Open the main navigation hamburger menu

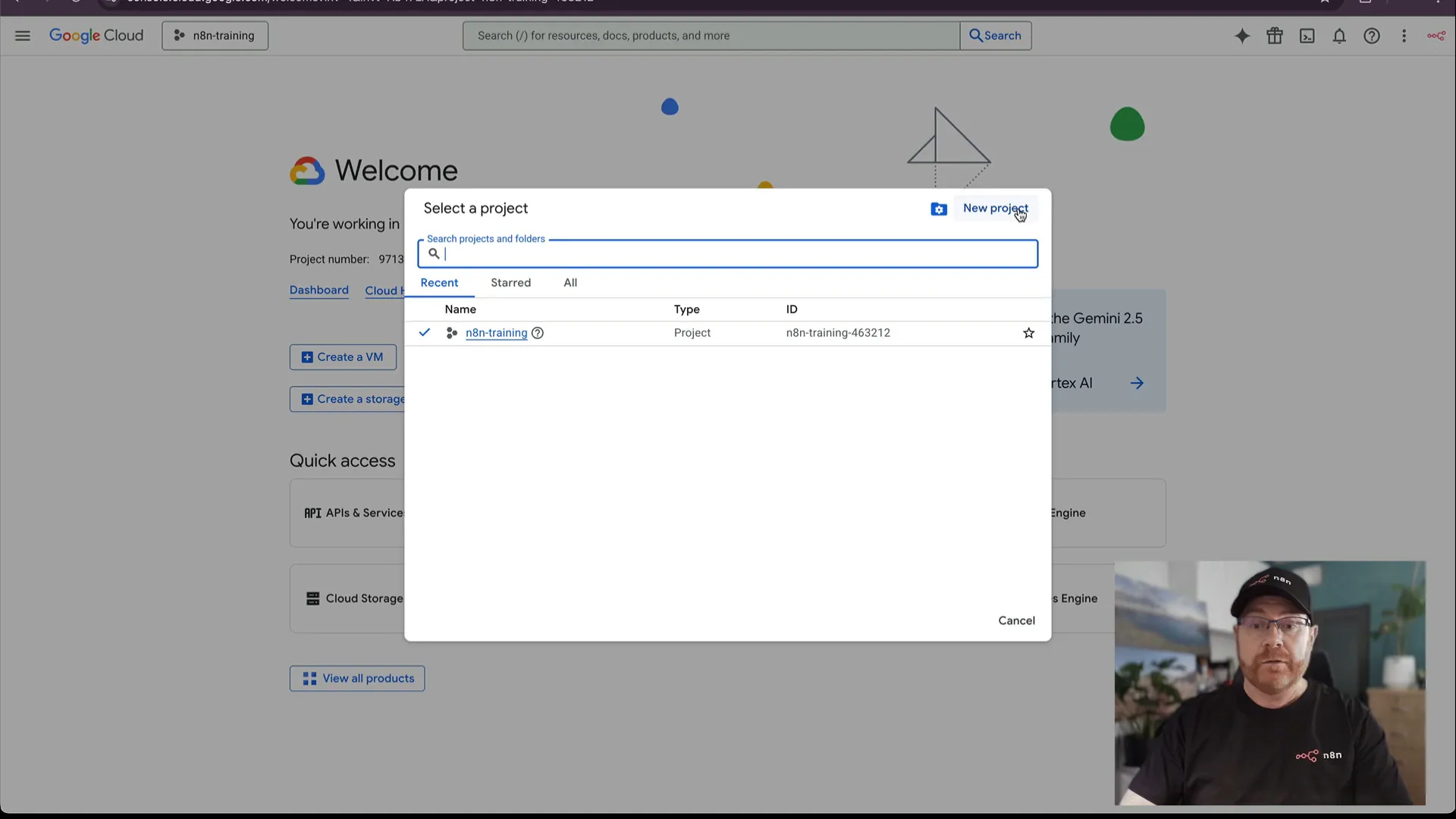(22, 36)
